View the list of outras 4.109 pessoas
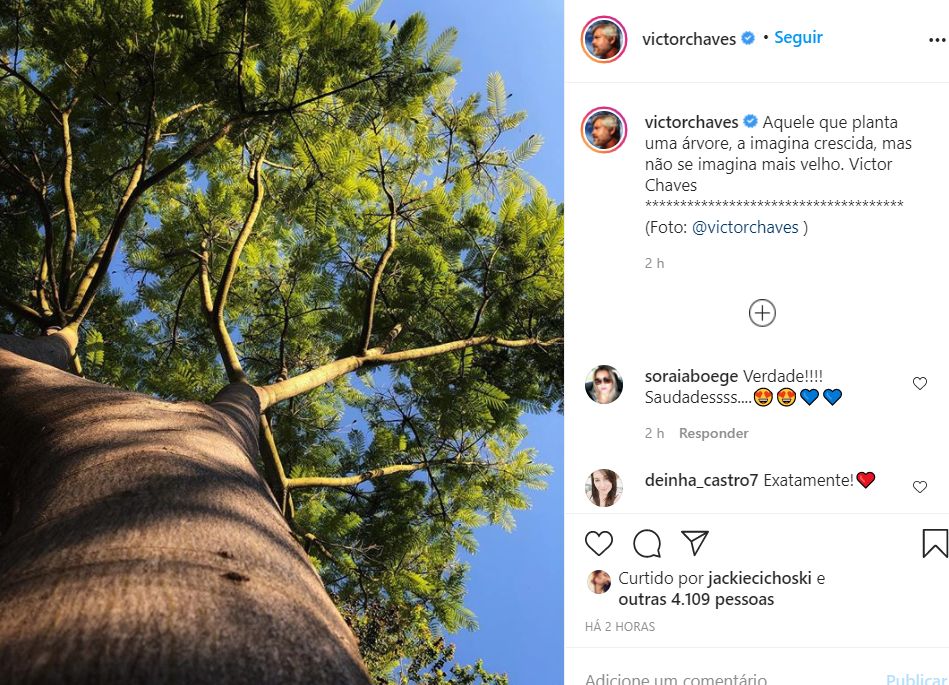The height and width of the screenshot is (685, 949). click(696, 600)
